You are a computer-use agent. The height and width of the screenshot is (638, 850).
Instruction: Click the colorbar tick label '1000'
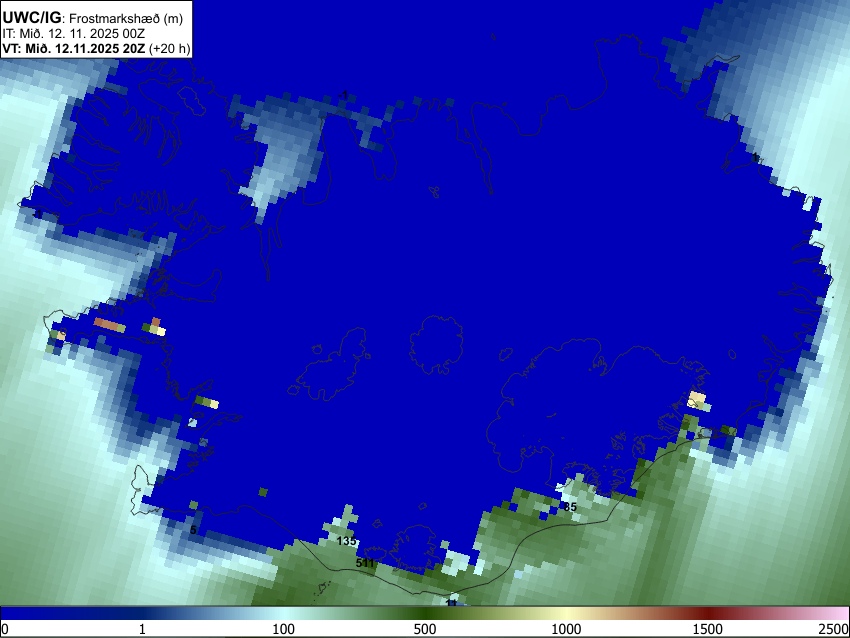coord(566,629)
